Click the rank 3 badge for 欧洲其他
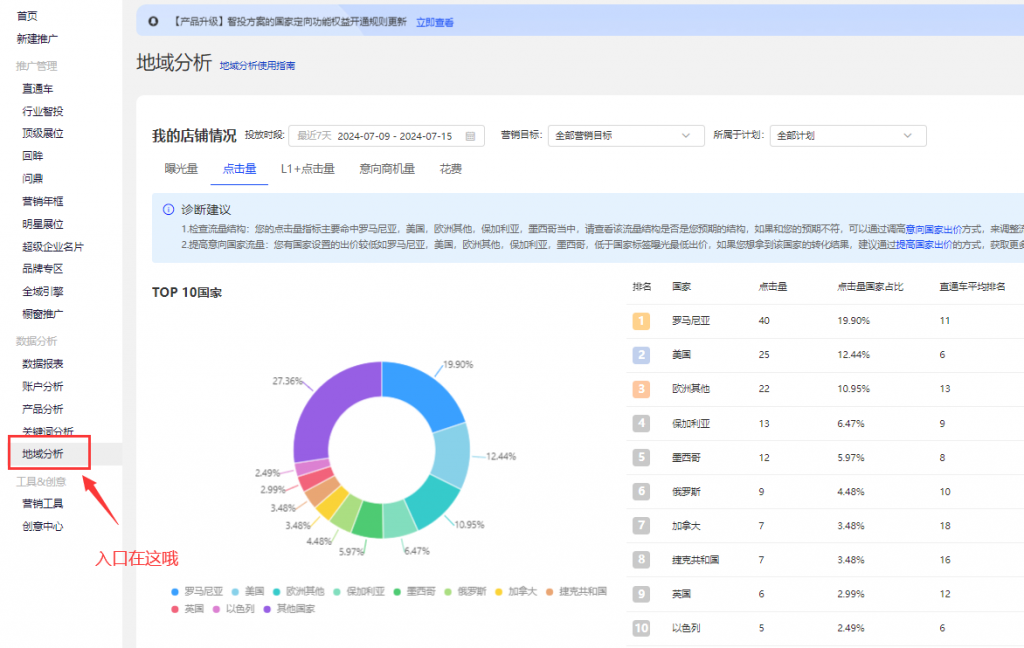 pos(641,389)
